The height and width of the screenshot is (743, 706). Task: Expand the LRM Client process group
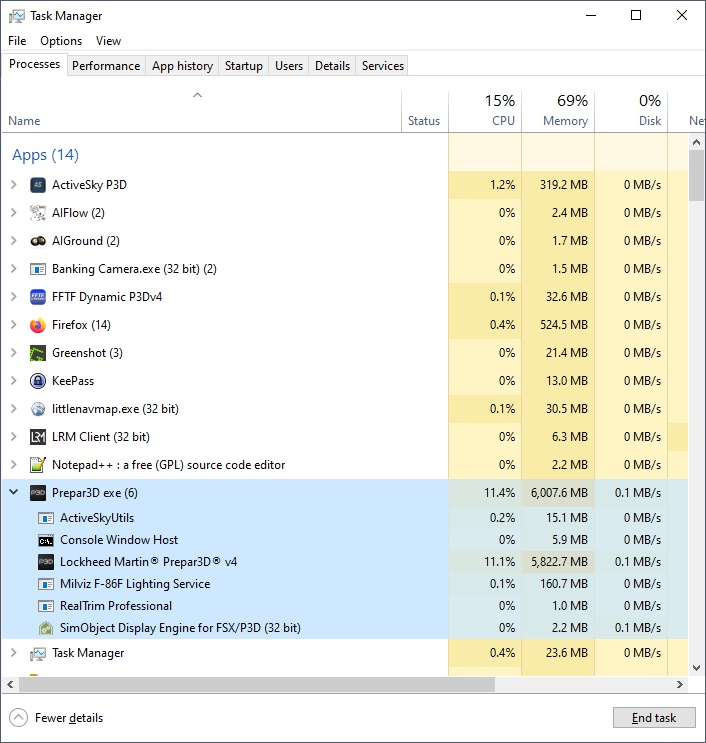click(14, 436)
